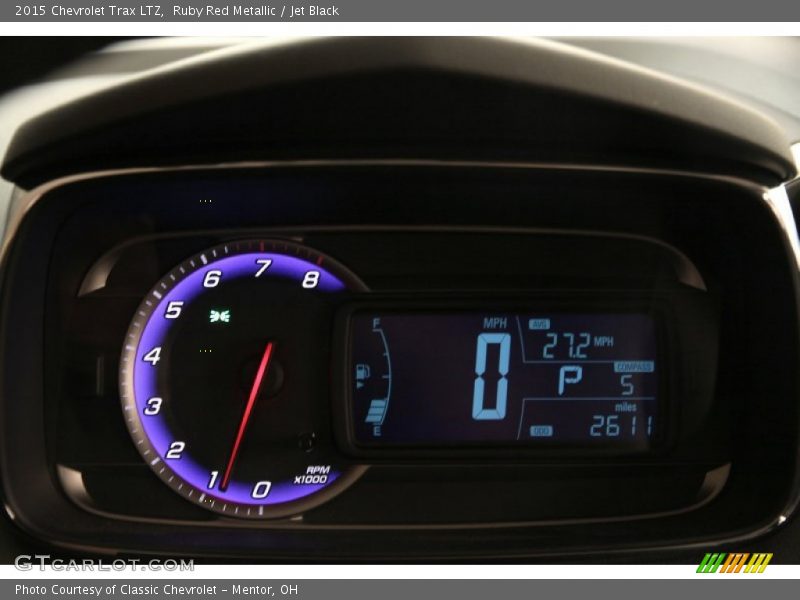Click the gear indicator P
Screen dimensions: 800x600
coord(569,379)
